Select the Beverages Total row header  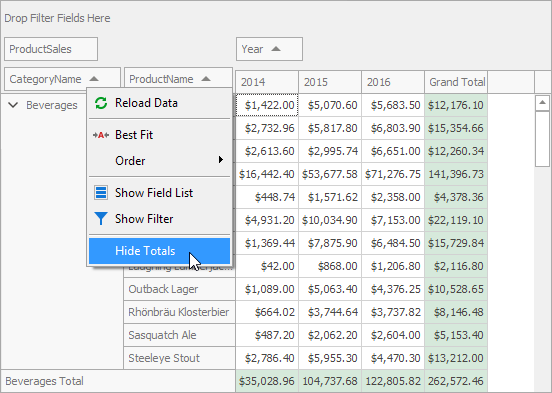point(118,381)
